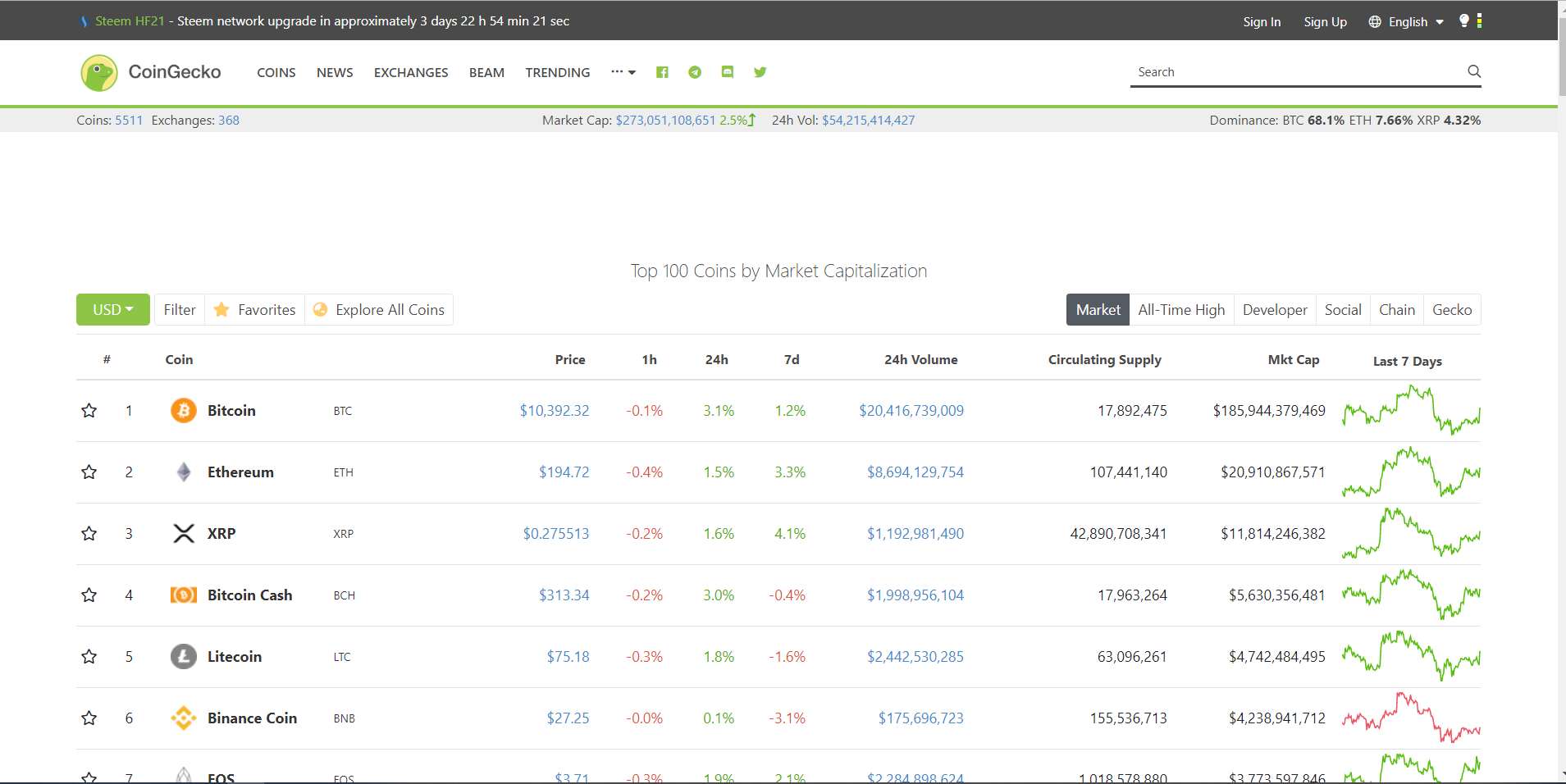Open the Steem HF21 announcement link
This screenshot has height=784, width=1566.
(x=130, y=21)
